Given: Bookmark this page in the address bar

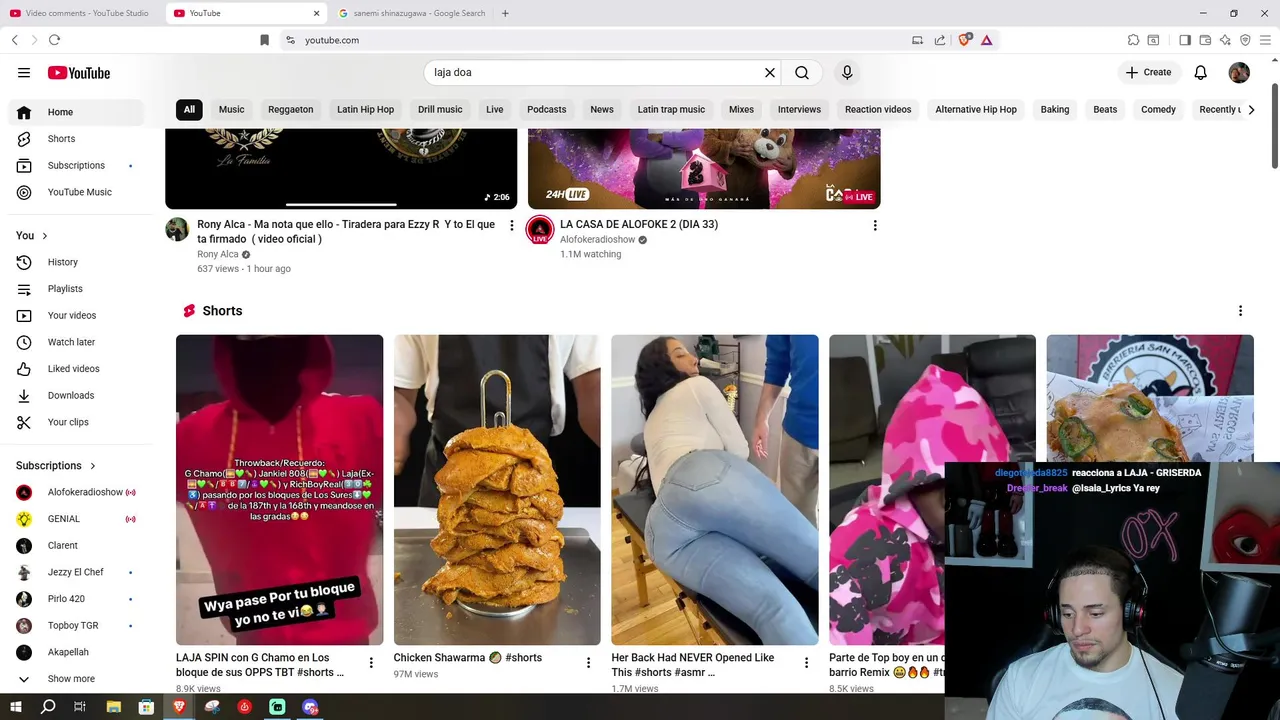Looking at the screenshot, I should tap(264, 40).
